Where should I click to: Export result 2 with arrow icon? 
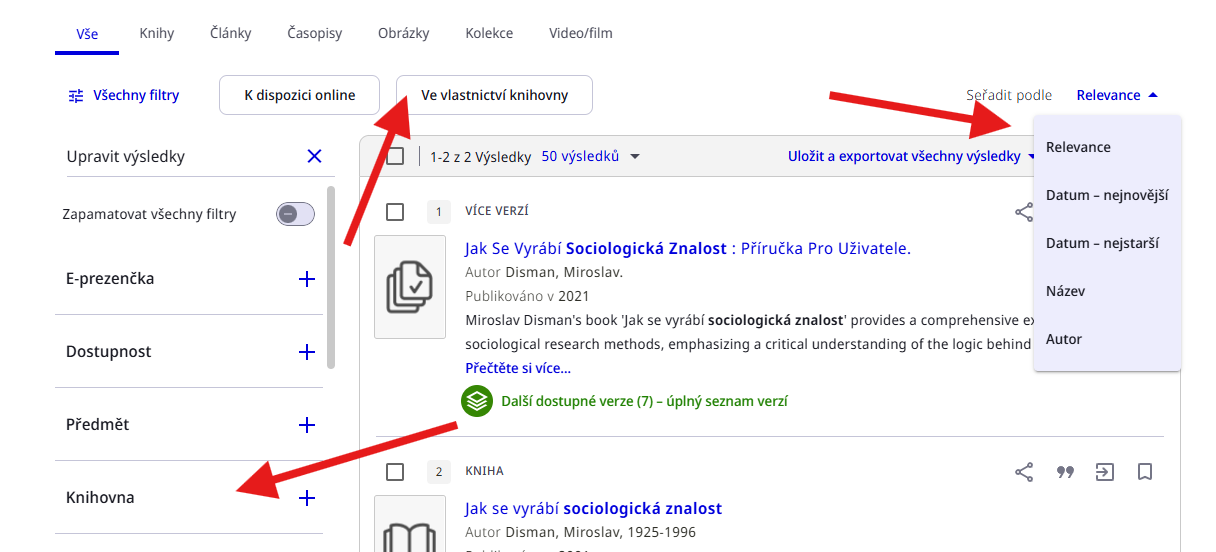pyautogui.click(x=1105, y=472)
